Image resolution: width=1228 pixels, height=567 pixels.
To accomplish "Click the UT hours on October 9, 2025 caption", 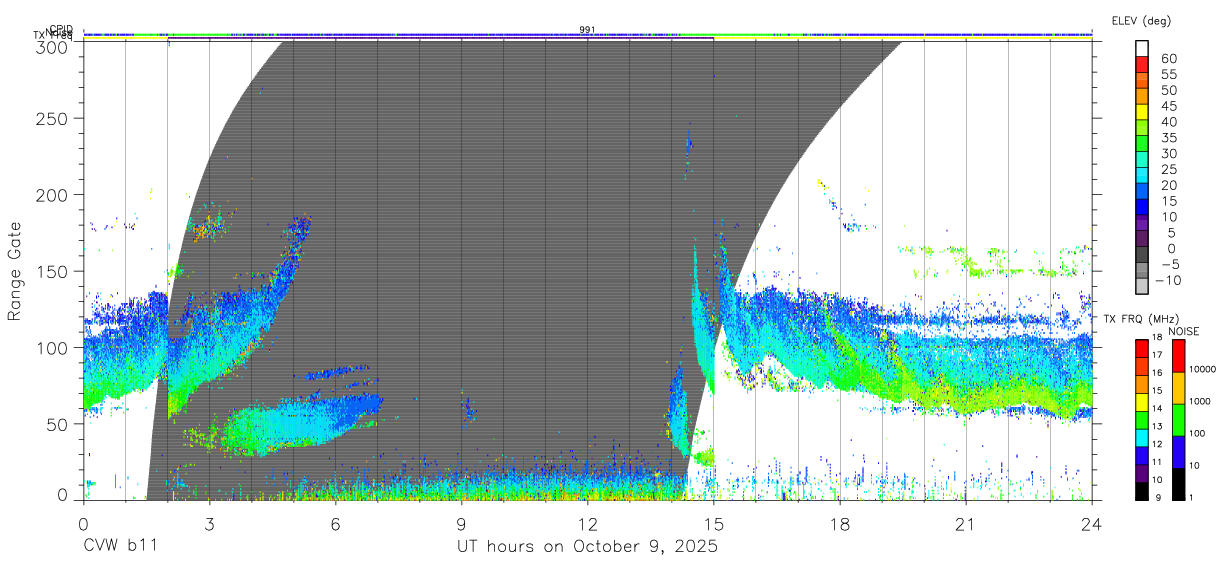I will click(588, 547).
